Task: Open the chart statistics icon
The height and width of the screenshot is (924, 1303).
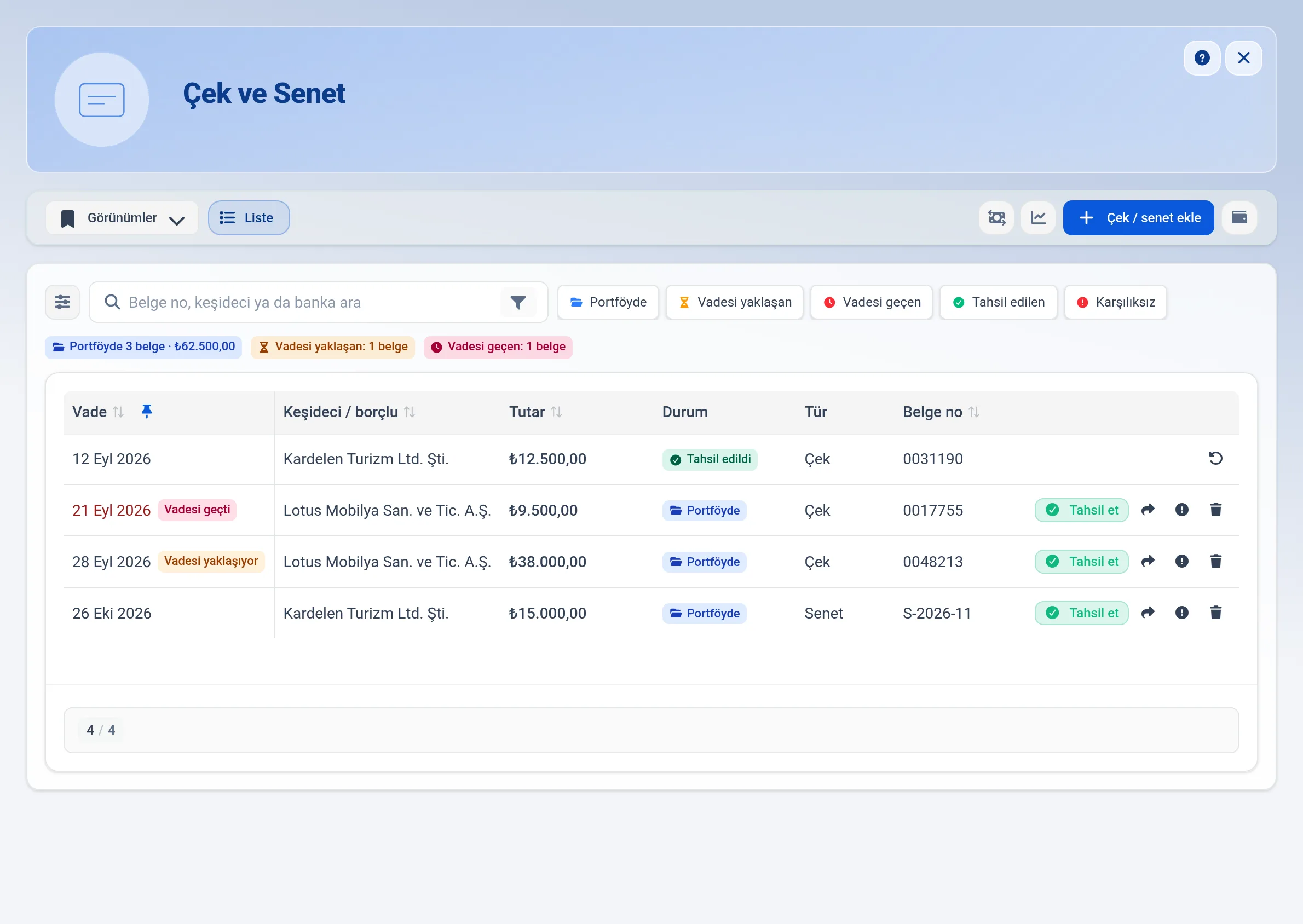Action: pos(1038,218)
